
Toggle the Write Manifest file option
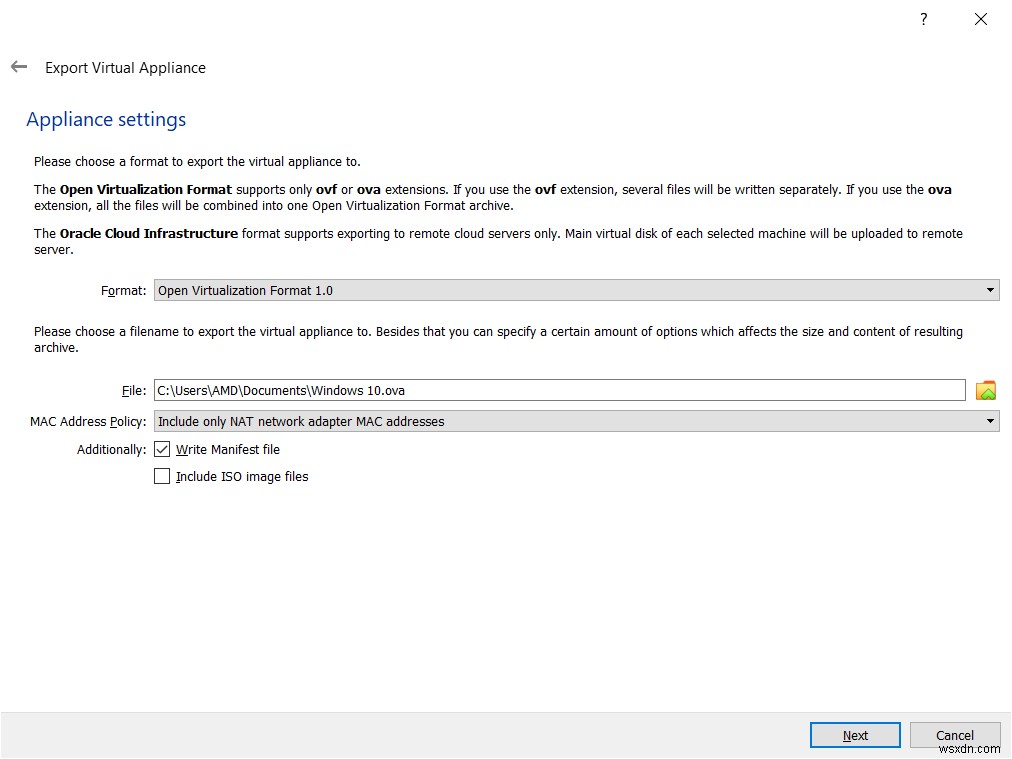tap(162, 449)
